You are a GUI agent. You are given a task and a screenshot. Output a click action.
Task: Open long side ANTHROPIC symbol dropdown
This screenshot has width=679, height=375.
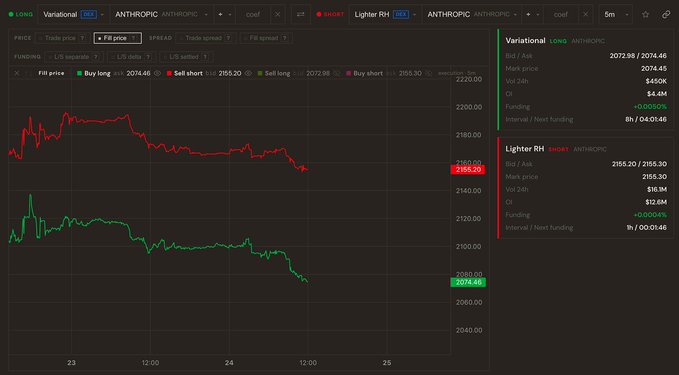point(161,14)
